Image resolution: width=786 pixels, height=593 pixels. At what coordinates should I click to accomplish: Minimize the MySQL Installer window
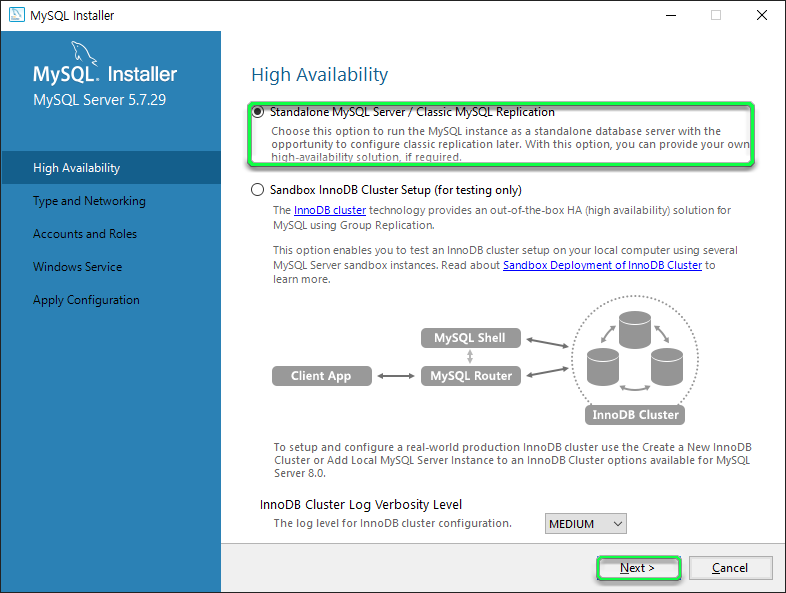coord(671,15)
